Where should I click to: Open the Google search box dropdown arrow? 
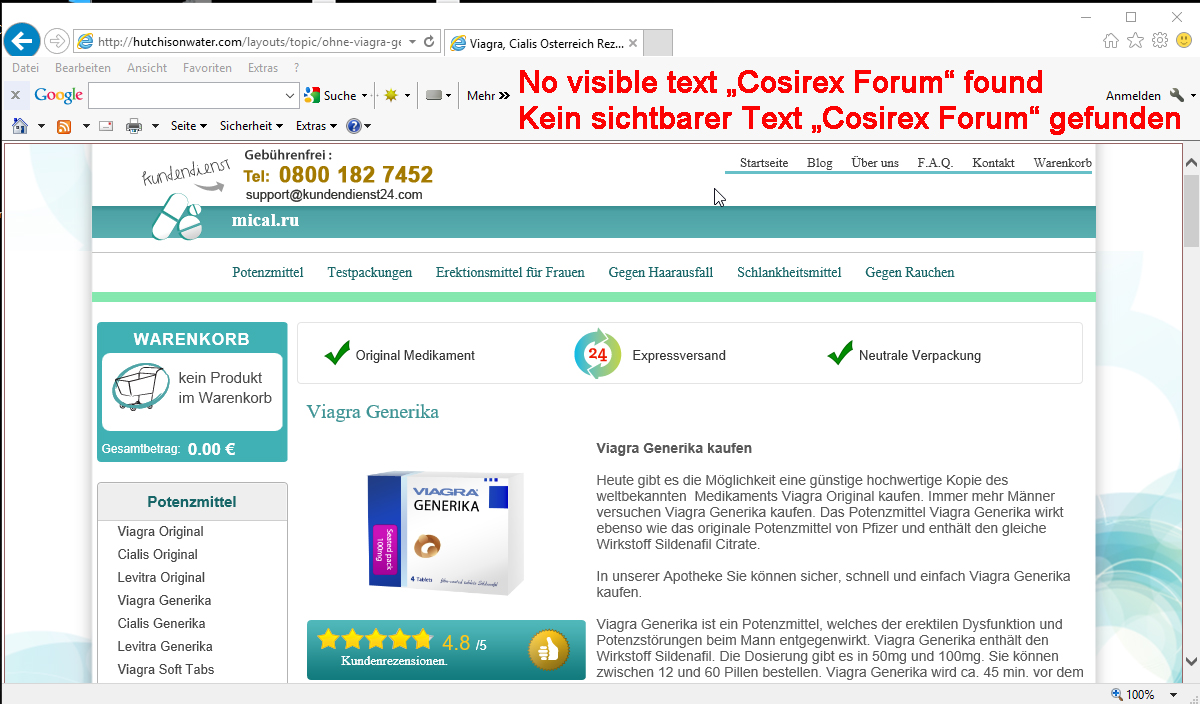pos(290,96)
